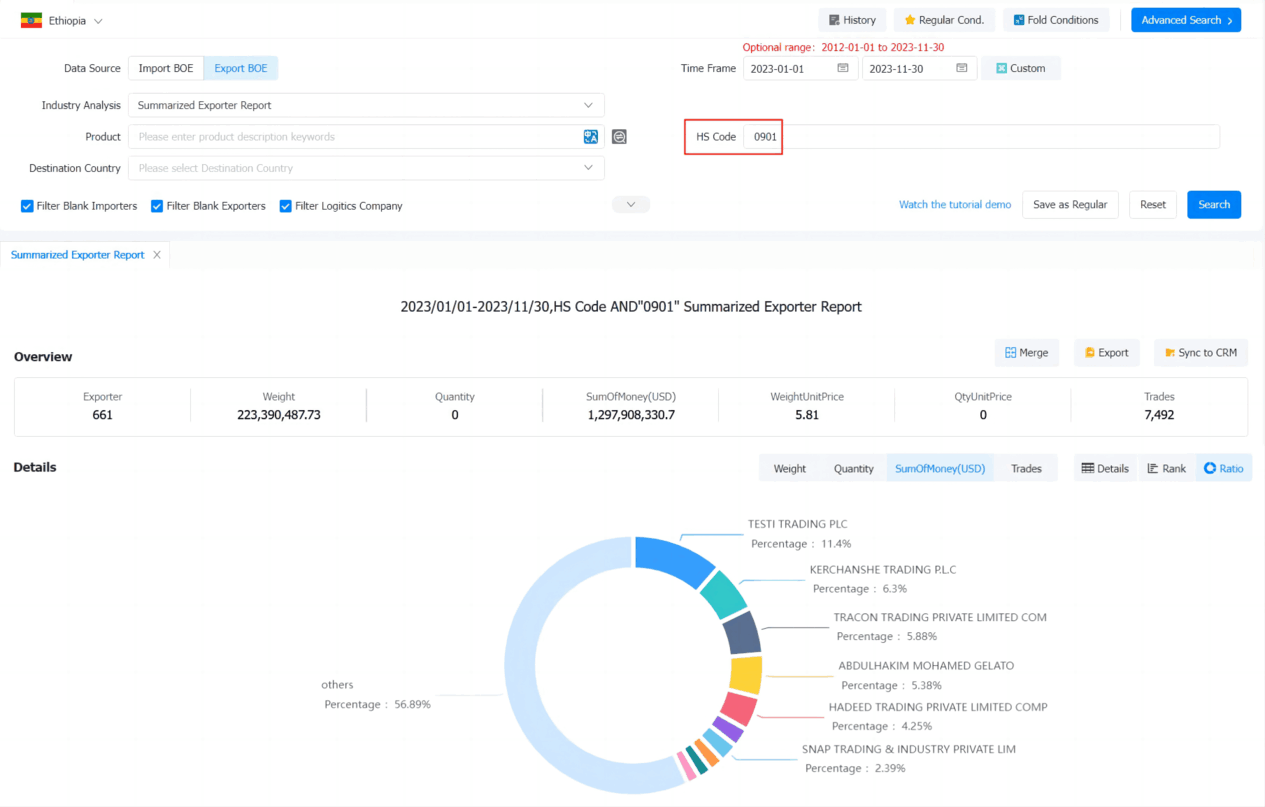
Task: Uncheck Filter Blank Importers
Action: (27, 206)
